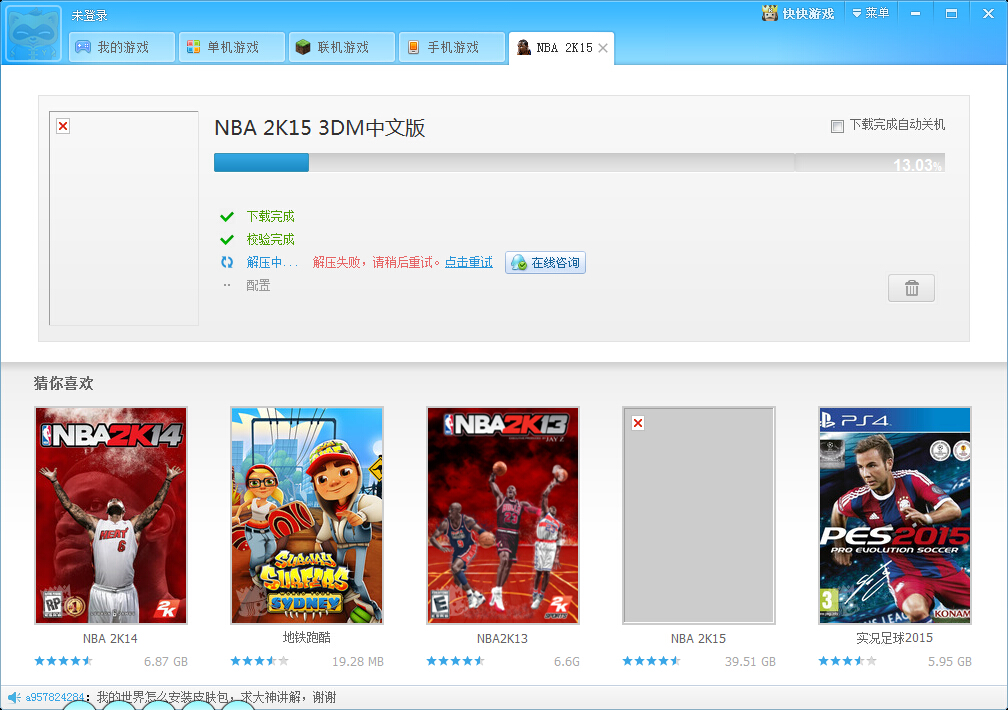1008x710 pixels.
Task: Click the 配置 step label
Action: click(x=258, y=286)
